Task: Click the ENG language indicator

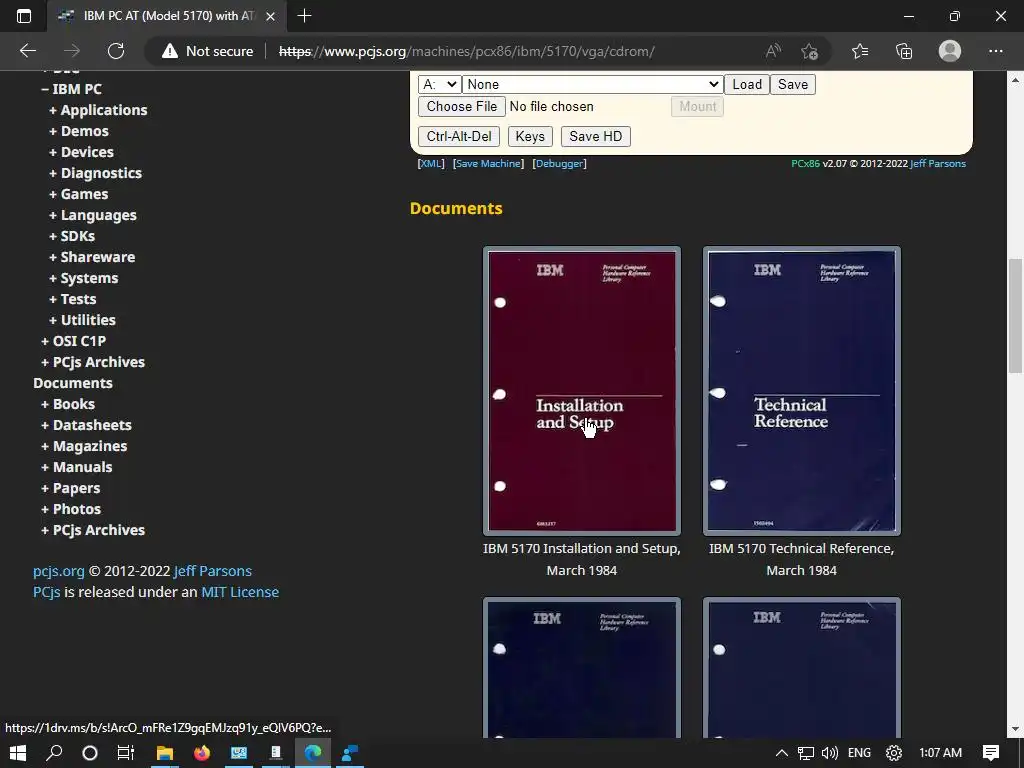Action: coord(859,753)
